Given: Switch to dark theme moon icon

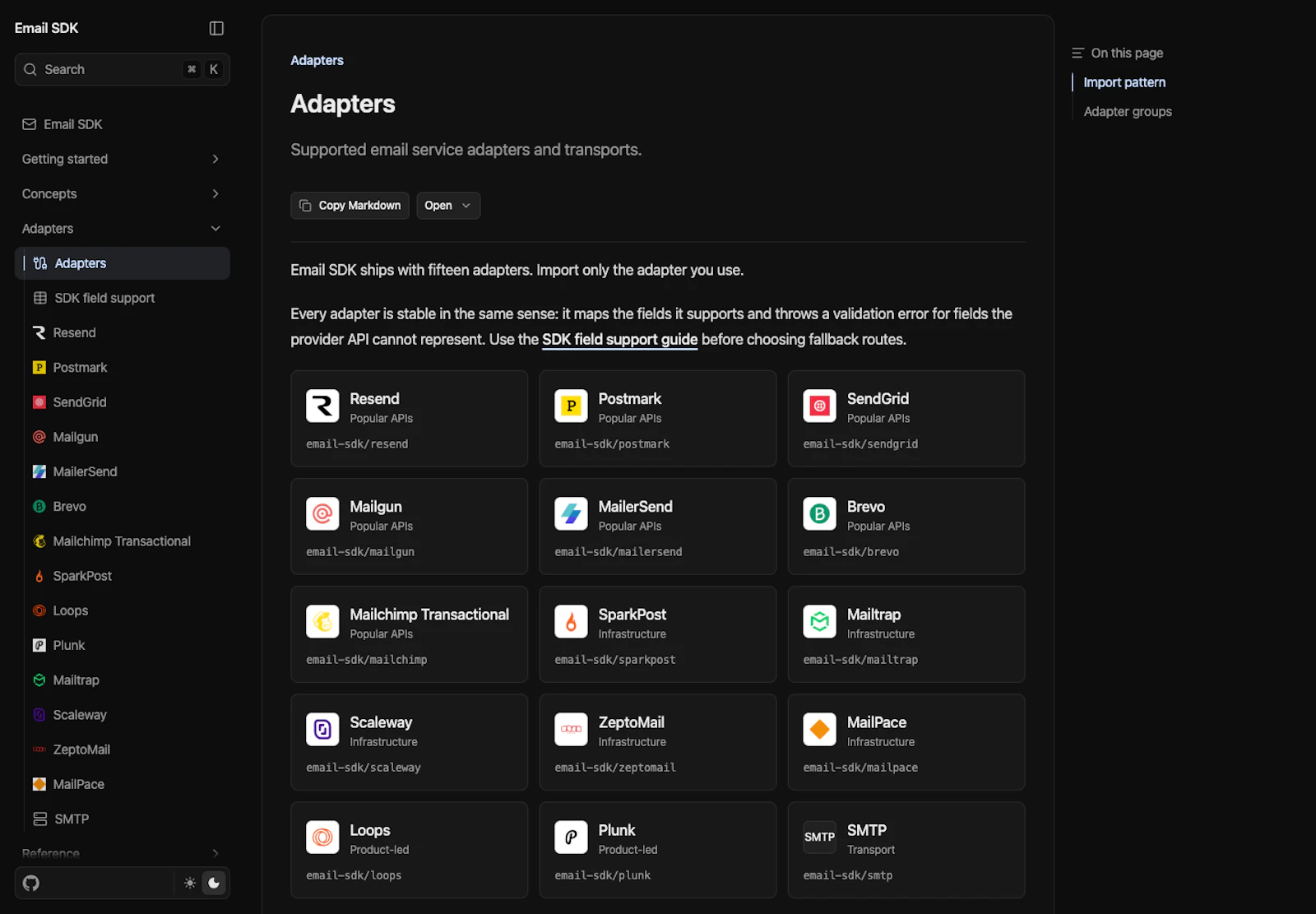Looking at the screenshot, I should (214, 883).
